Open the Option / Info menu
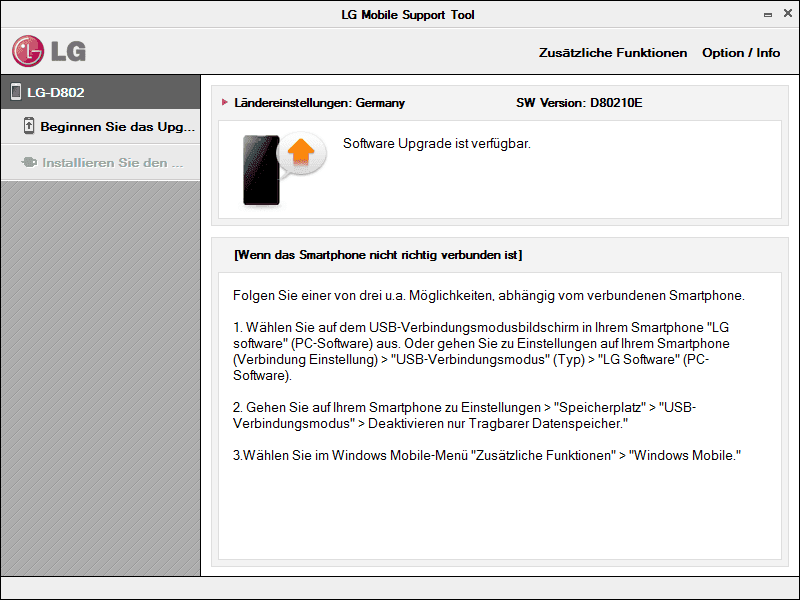This screenshot has width=800, height=600. tap(741, 53)
